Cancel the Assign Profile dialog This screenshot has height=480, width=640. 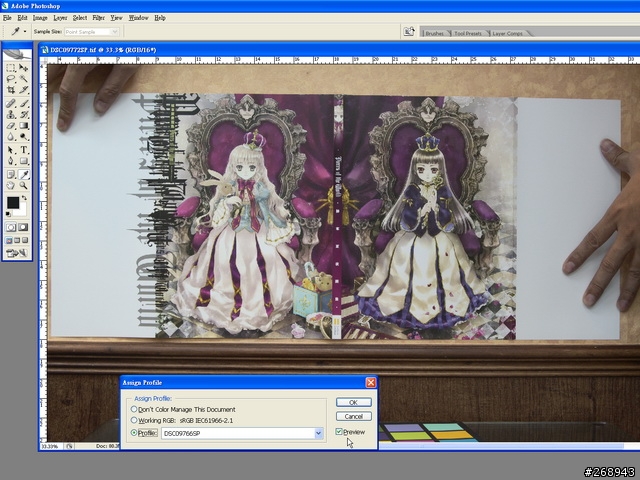(x=353, y=416)
